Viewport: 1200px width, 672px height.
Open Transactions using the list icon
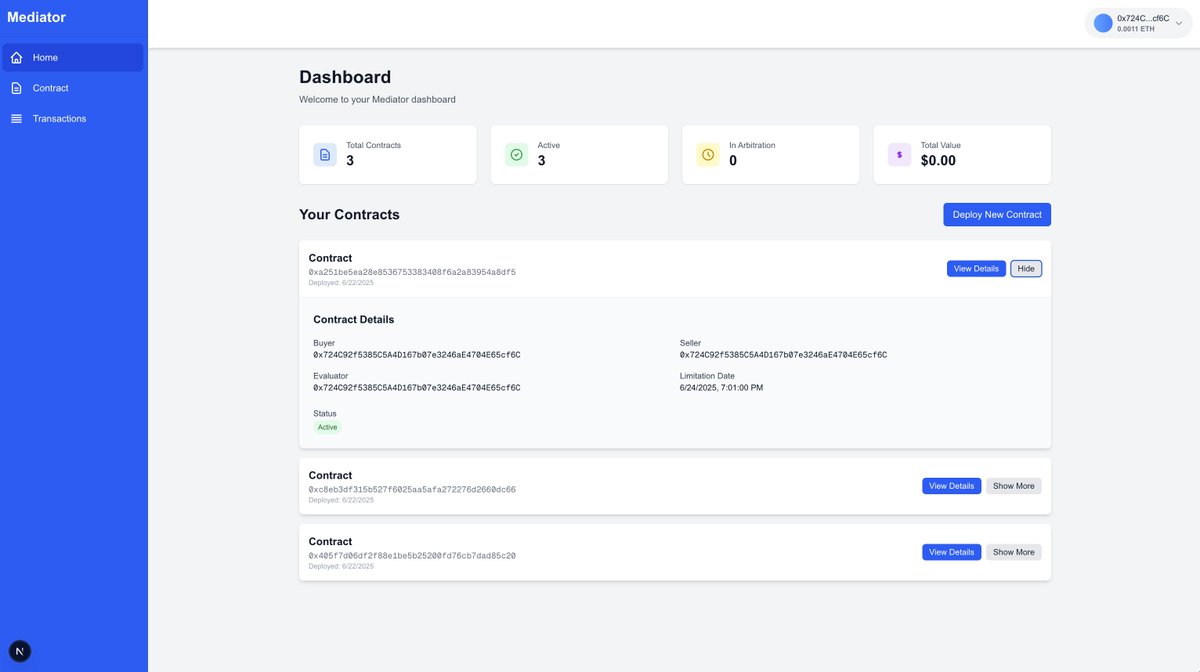(16, 117)
